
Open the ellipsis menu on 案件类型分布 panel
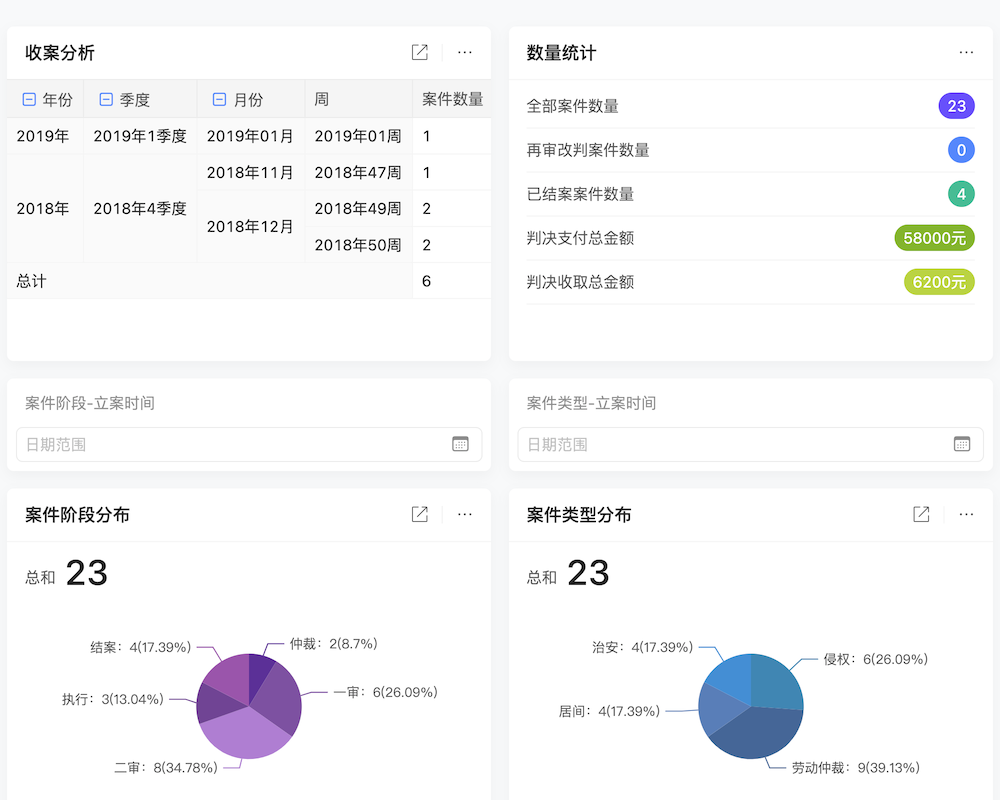966,514
